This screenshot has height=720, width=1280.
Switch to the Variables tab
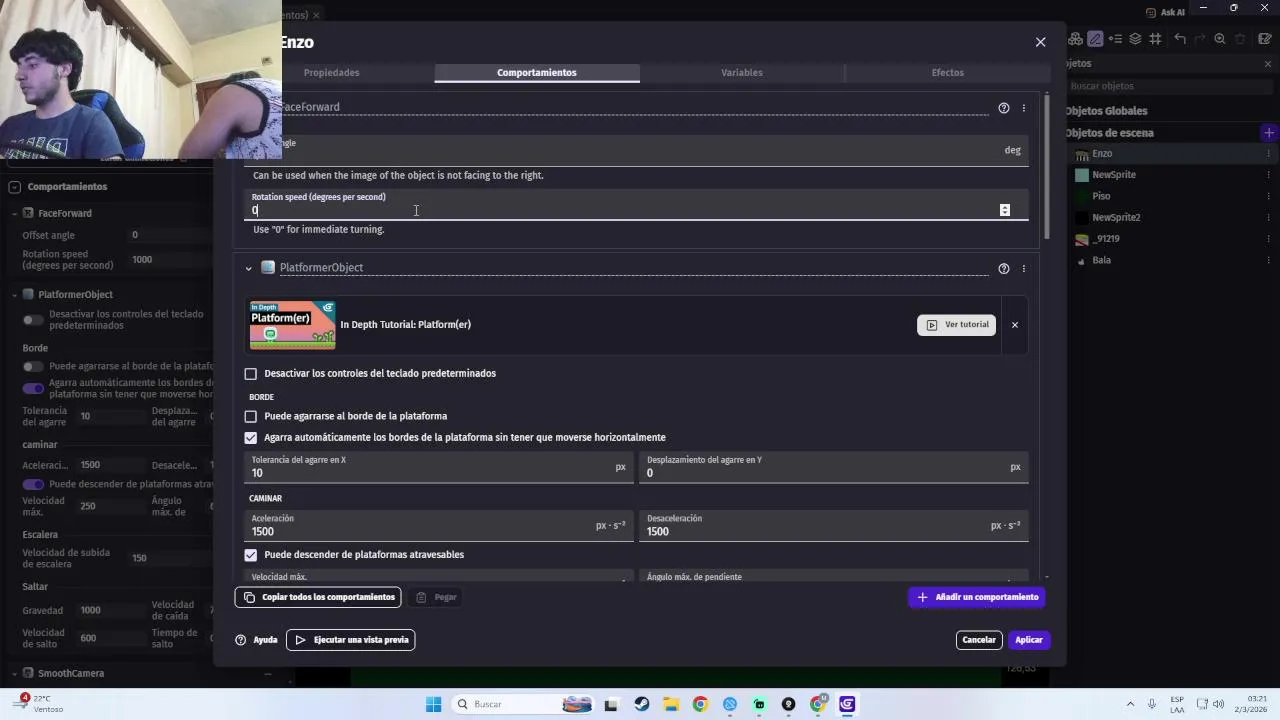pyautogui.click(x=742, y=73)
